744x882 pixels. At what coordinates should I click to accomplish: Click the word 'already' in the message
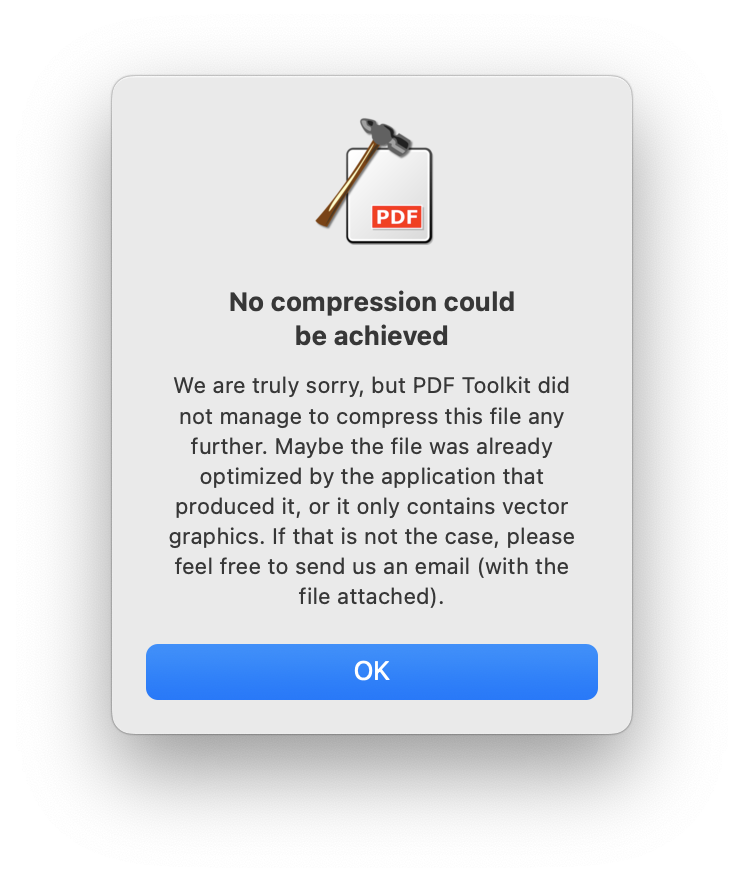point(515,447)
